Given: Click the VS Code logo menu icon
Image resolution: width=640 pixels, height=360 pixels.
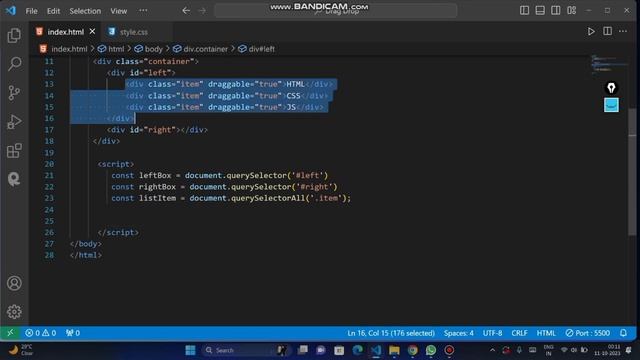Looking at the screenshot, I should click(11, 11).
